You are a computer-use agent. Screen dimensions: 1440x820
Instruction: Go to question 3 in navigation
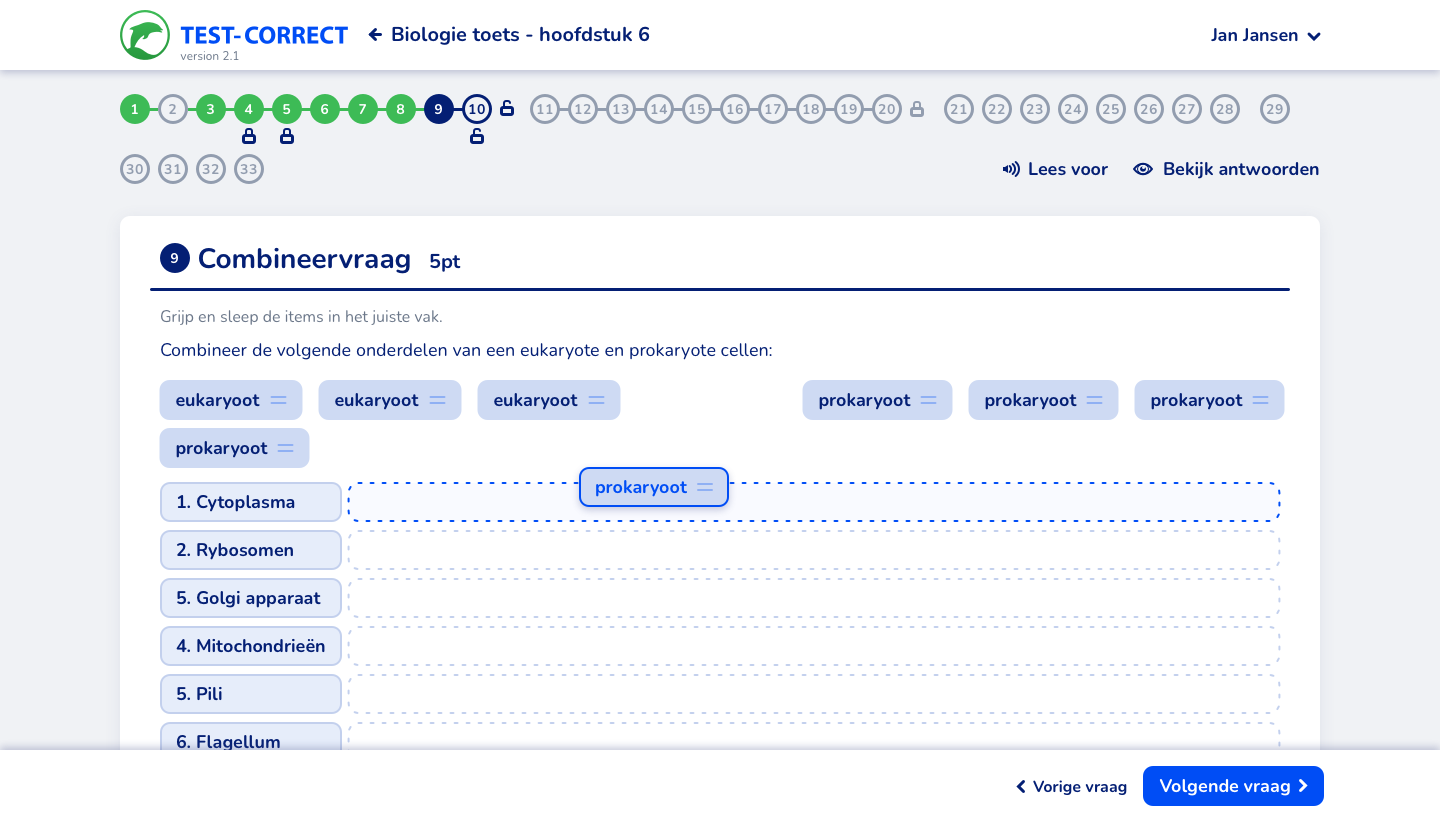point(211,109)
